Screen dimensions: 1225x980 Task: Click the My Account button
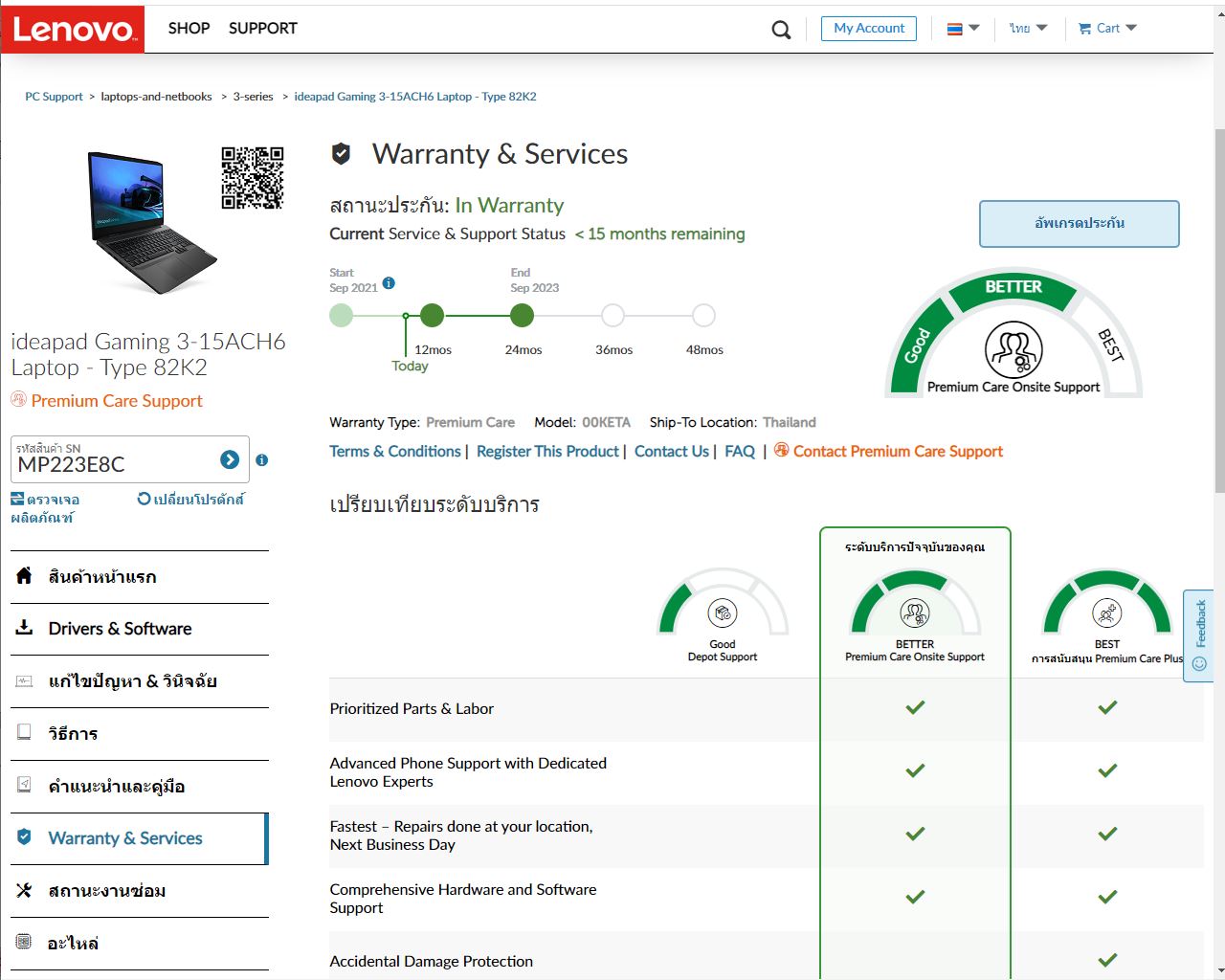point(868,29)
